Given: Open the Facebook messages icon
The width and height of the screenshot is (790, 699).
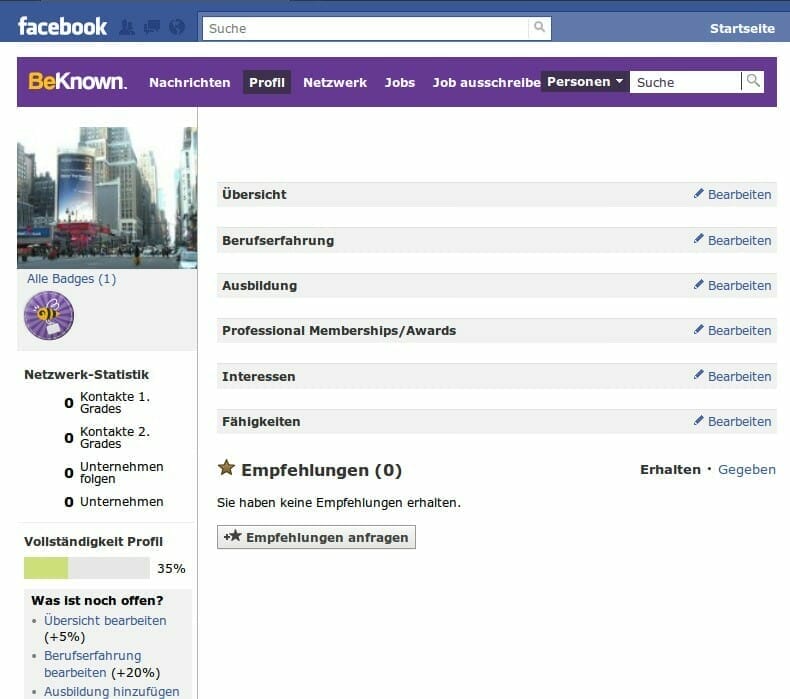Looking at the screenshot, I should pos(152,27).
